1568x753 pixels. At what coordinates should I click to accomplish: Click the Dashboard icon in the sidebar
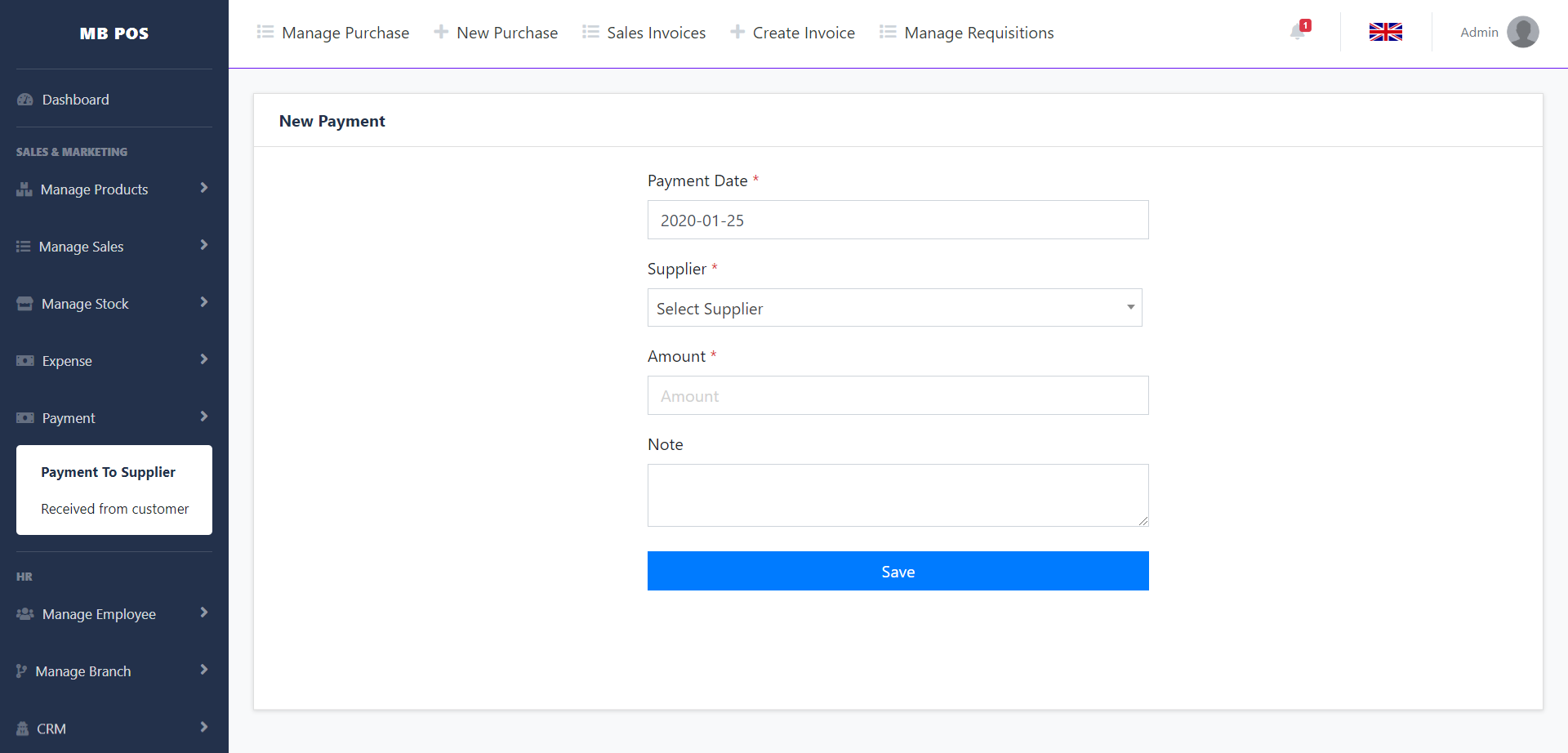click(x=24, y=99)
